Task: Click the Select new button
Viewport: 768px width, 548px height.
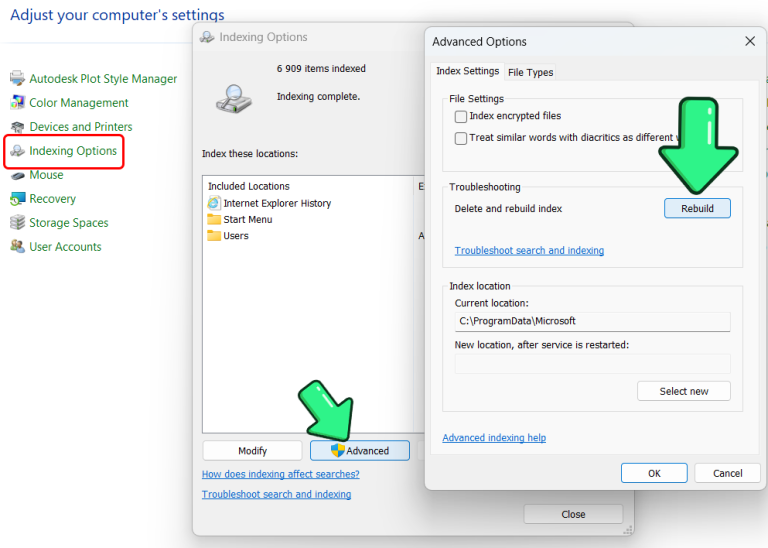Action: (x=683, y=391)
